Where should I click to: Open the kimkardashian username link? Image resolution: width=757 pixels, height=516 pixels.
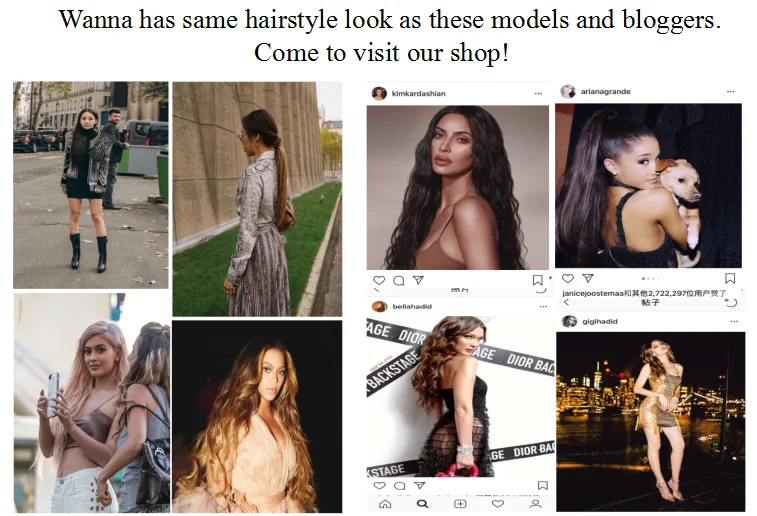pos(419,94)
